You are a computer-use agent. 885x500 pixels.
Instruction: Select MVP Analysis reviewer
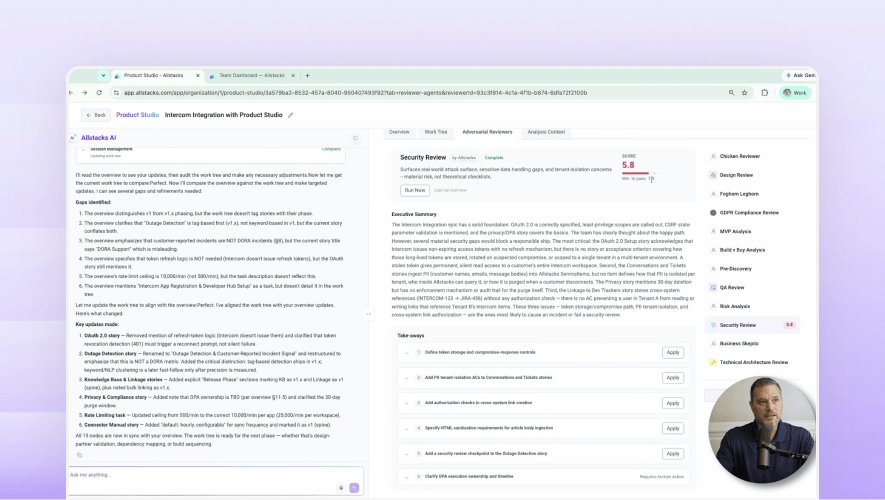(x=735, y=231)
